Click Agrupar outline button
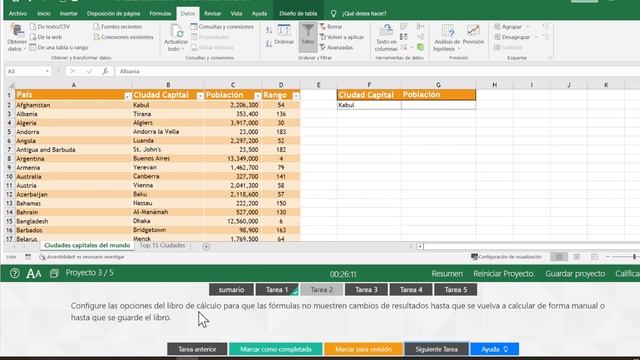The image size is (640, 360). 507,27
